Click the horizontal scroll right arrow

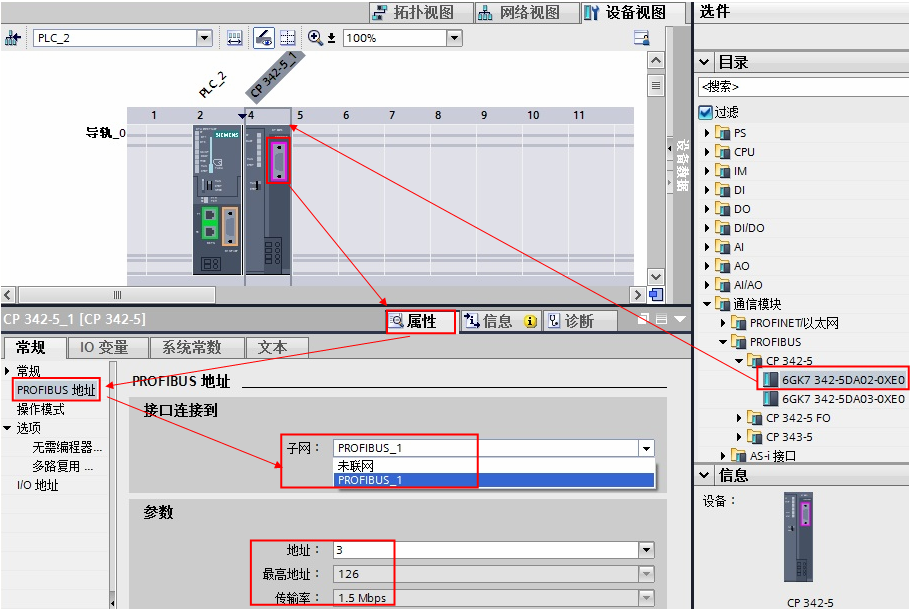pyautogui.click(x=637, y=295)
